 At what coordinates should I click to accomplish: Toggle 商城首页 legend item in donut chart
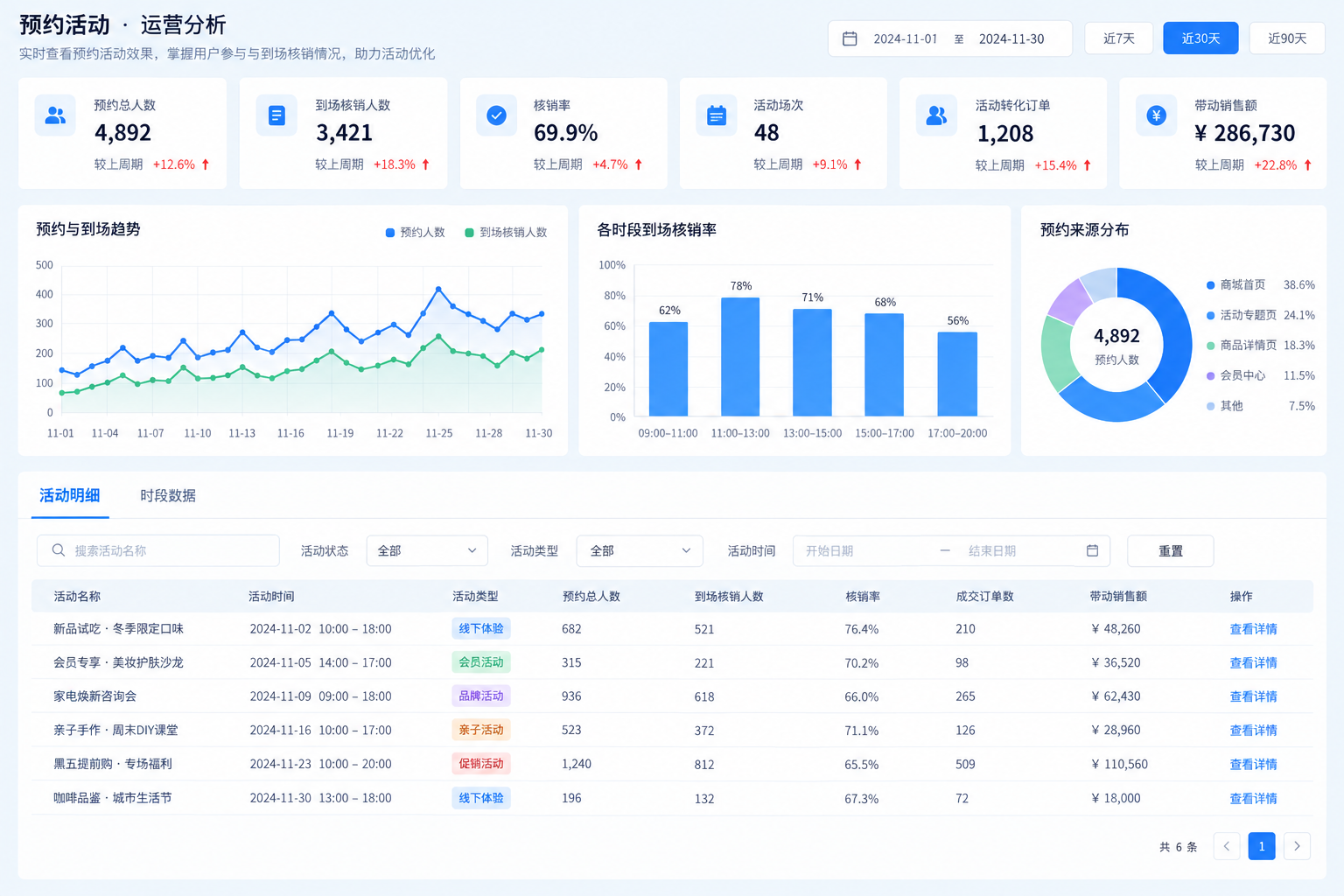tap(1235, 284)
